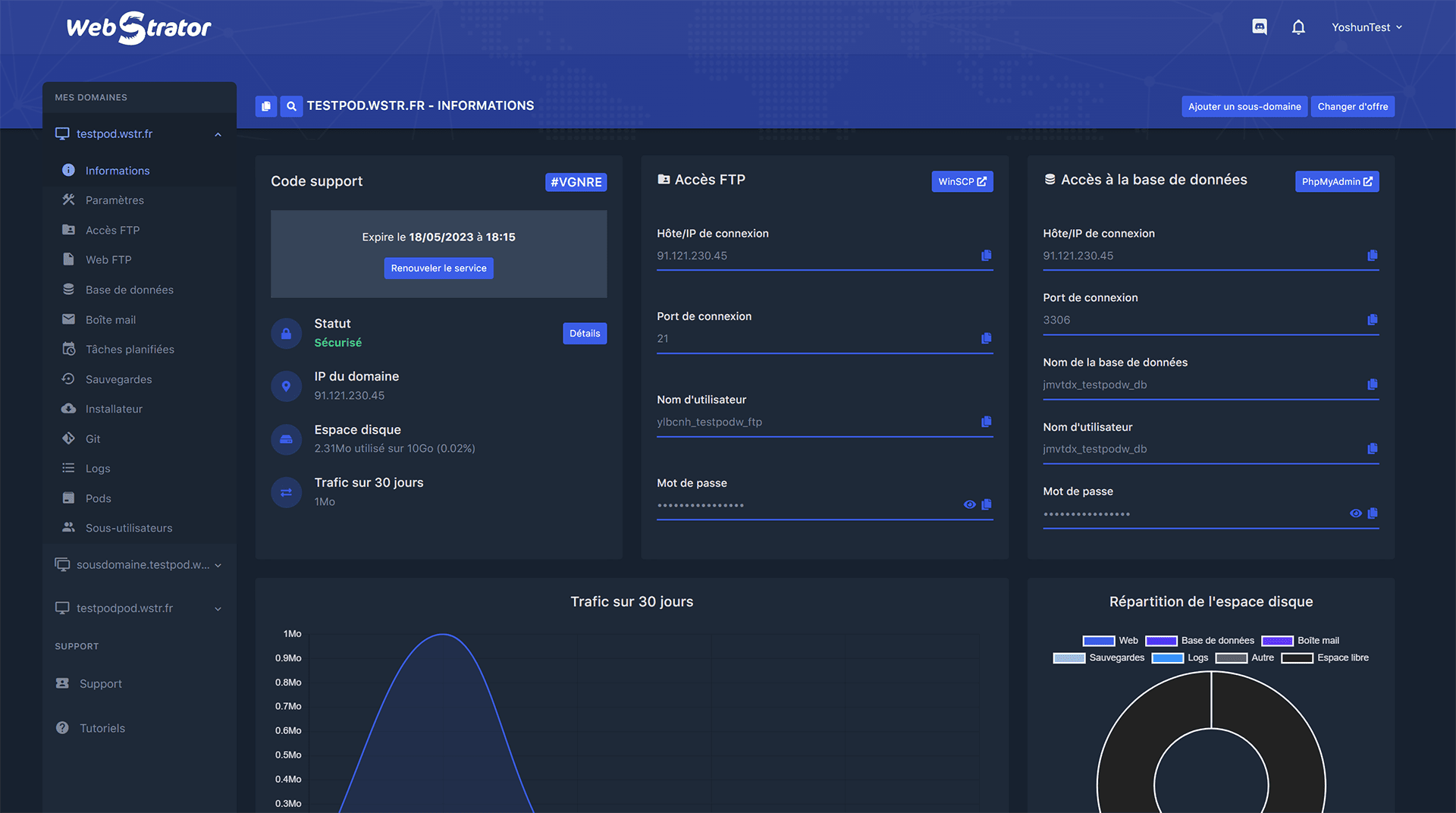Screen dimensions: 1456x813
Task: Toggle Web series in disk chart legend
Action: 1110,641
